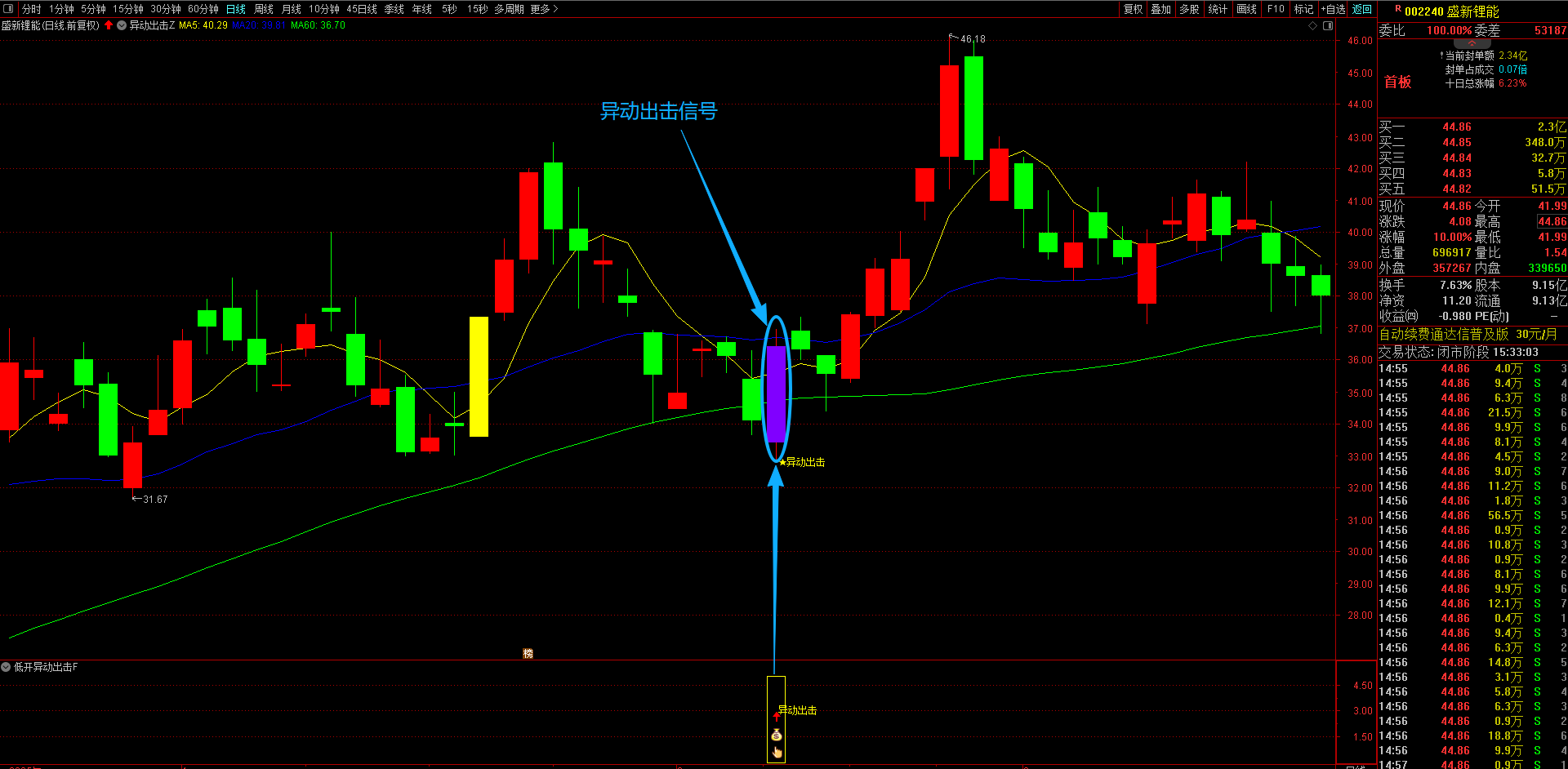Open F10 company information
This screenshot has width=1568, height=769.
(1276, 9)
